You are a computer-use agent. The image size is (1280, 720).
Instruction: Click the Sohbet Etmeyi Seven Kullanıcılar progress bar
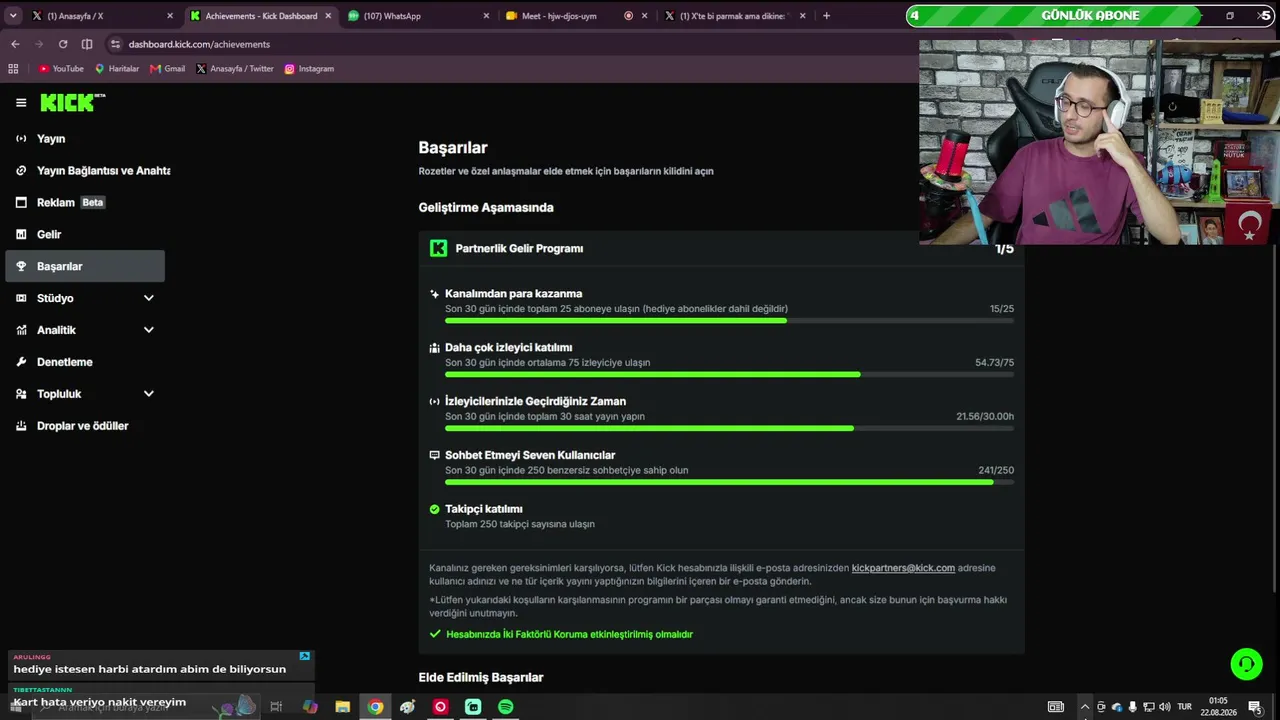[x=729, y=483]
